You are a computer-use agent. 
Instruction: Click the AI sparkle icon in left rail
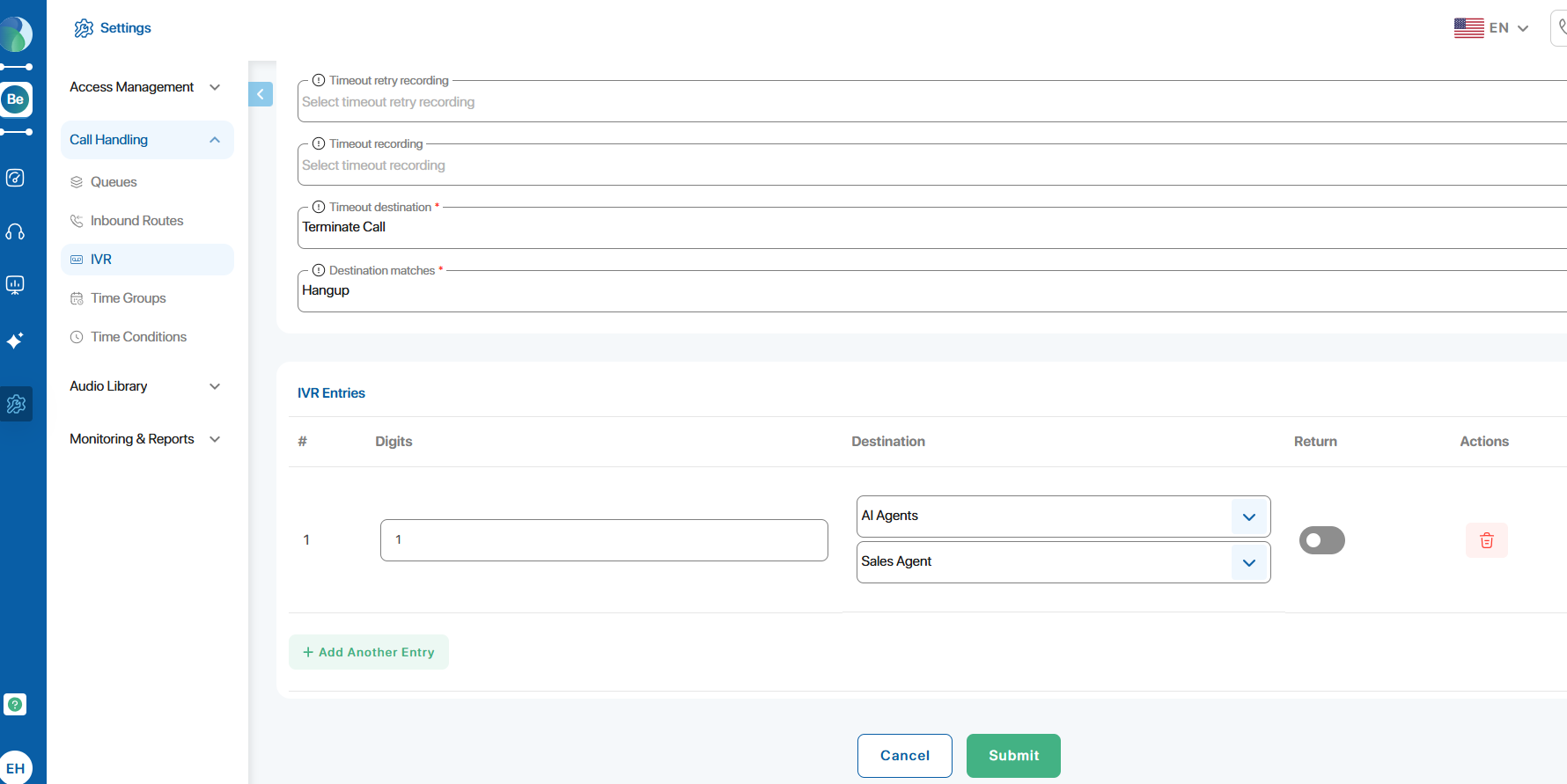[15, 341]
